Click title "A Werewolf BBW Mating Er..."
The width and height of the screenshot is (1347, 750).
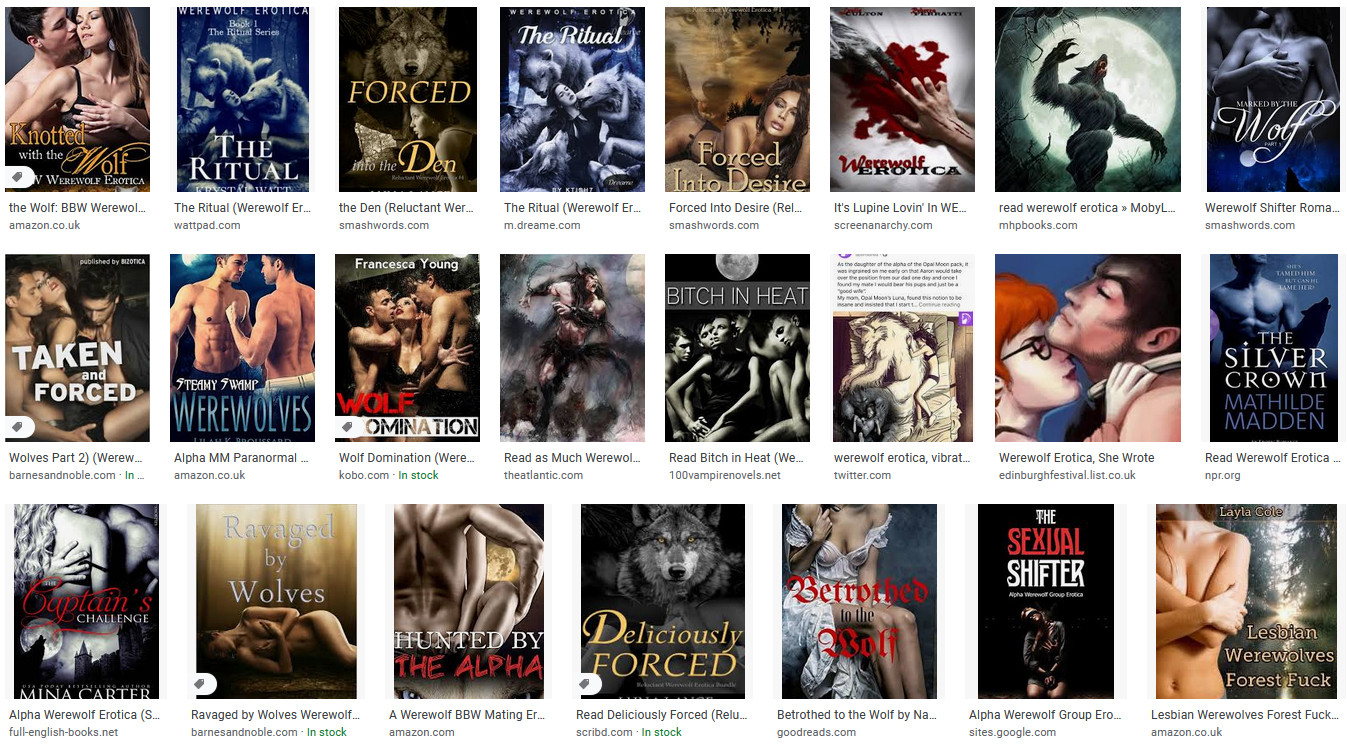[x=467, y=715]
